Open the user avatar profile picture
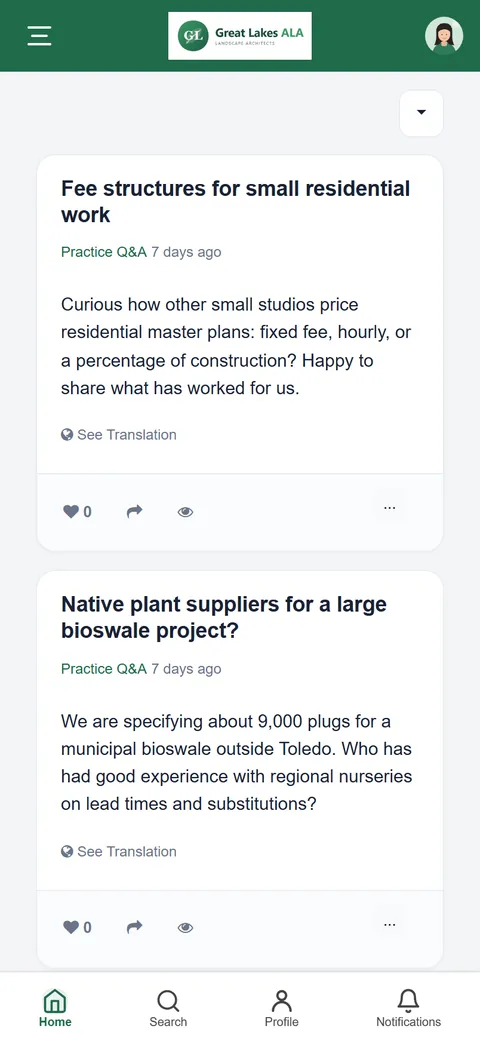Screen dimensions: 480x1044 pos(444,35)
